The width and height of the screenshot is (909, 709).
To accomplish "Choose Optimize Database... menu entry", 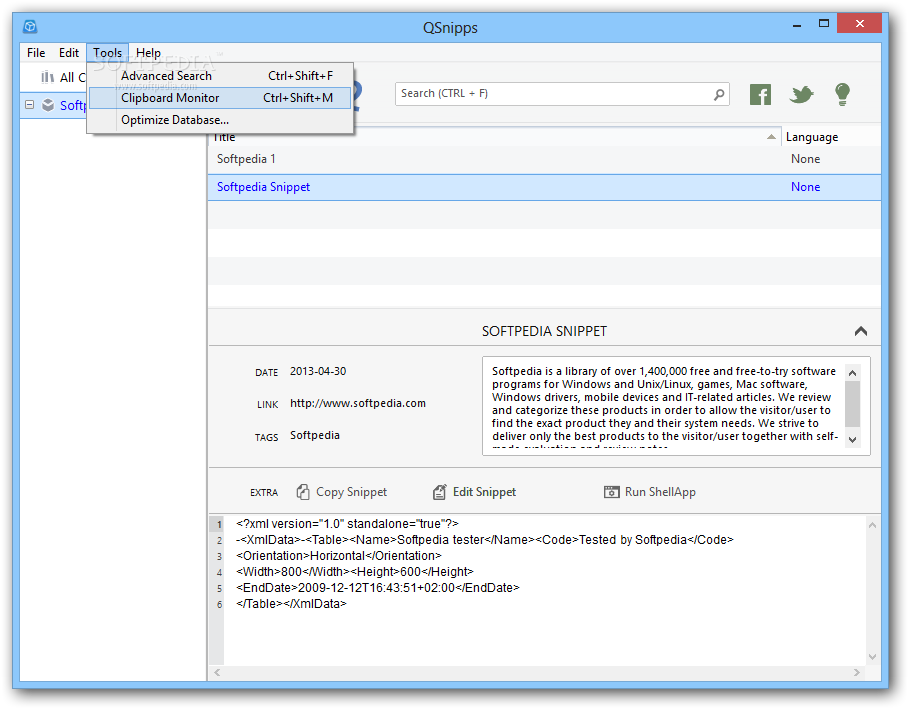I will point(220,120).
